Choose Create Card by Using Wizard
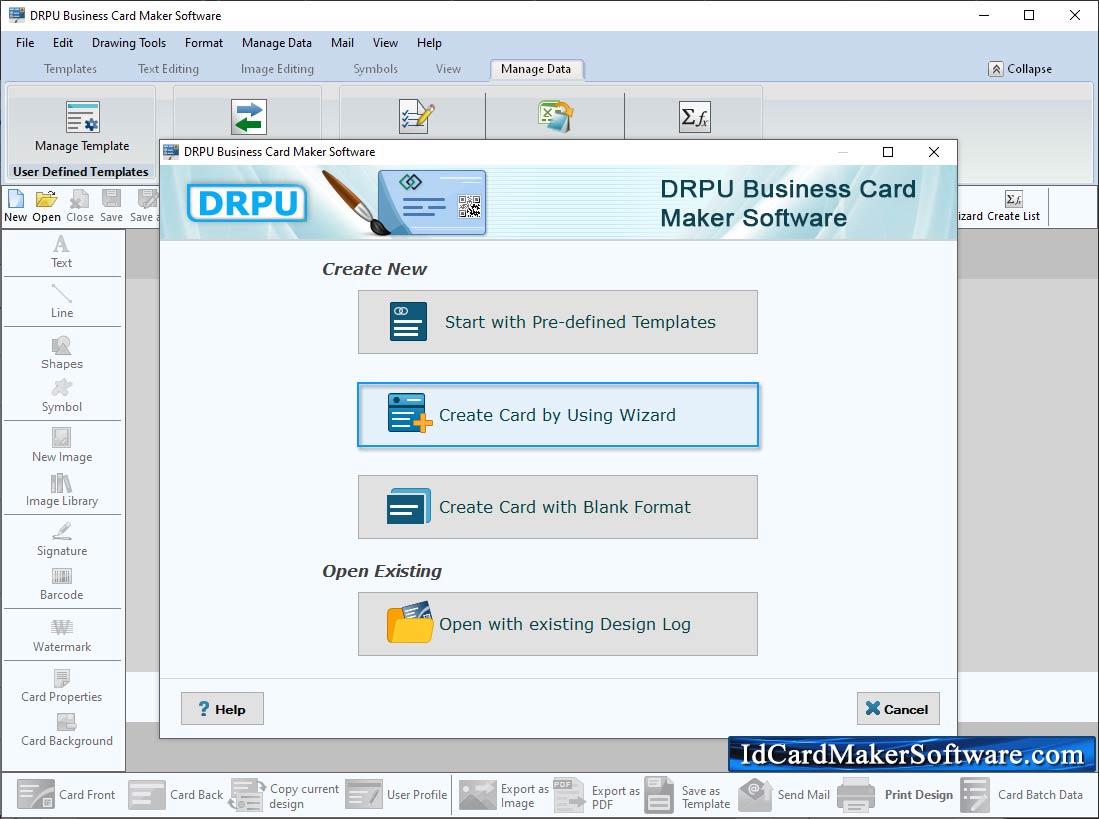Image resolution: width=1099 pixels, height=819 pixels. 558,415
